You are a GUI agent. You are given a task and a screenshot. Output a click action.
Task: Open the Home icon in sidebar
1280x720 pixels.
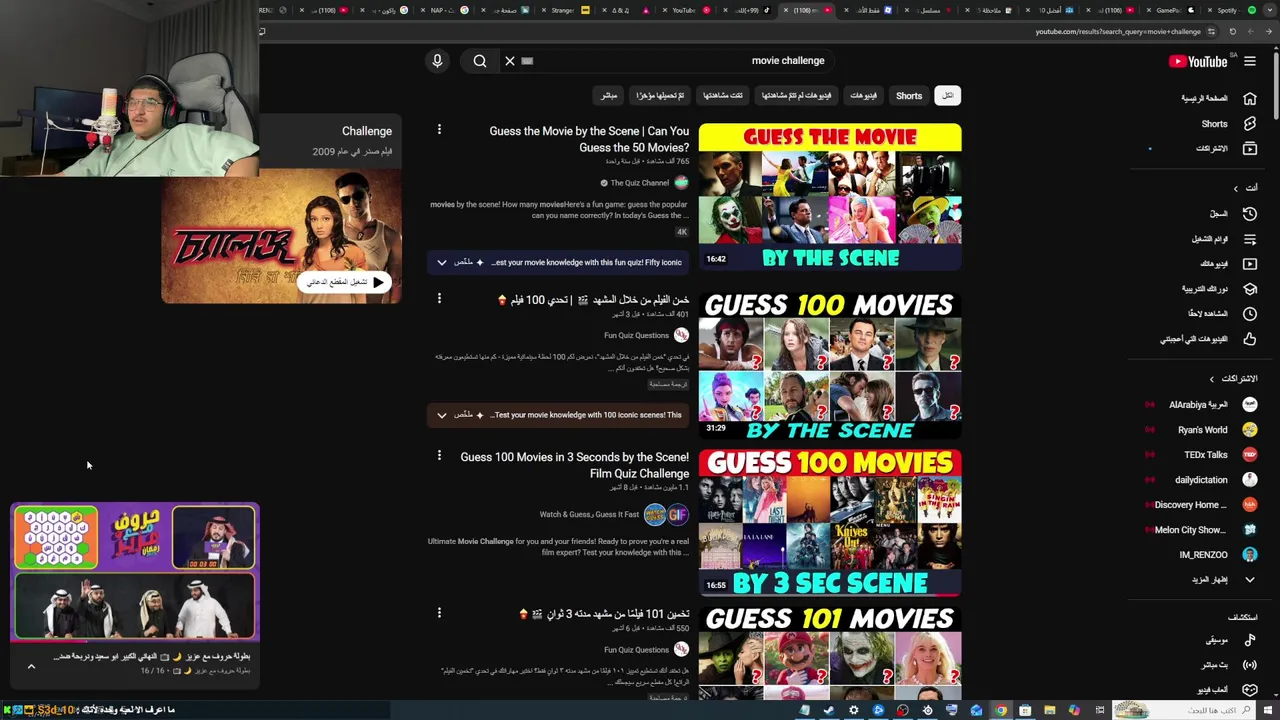pyautogui.click(x=1249, y=98)
